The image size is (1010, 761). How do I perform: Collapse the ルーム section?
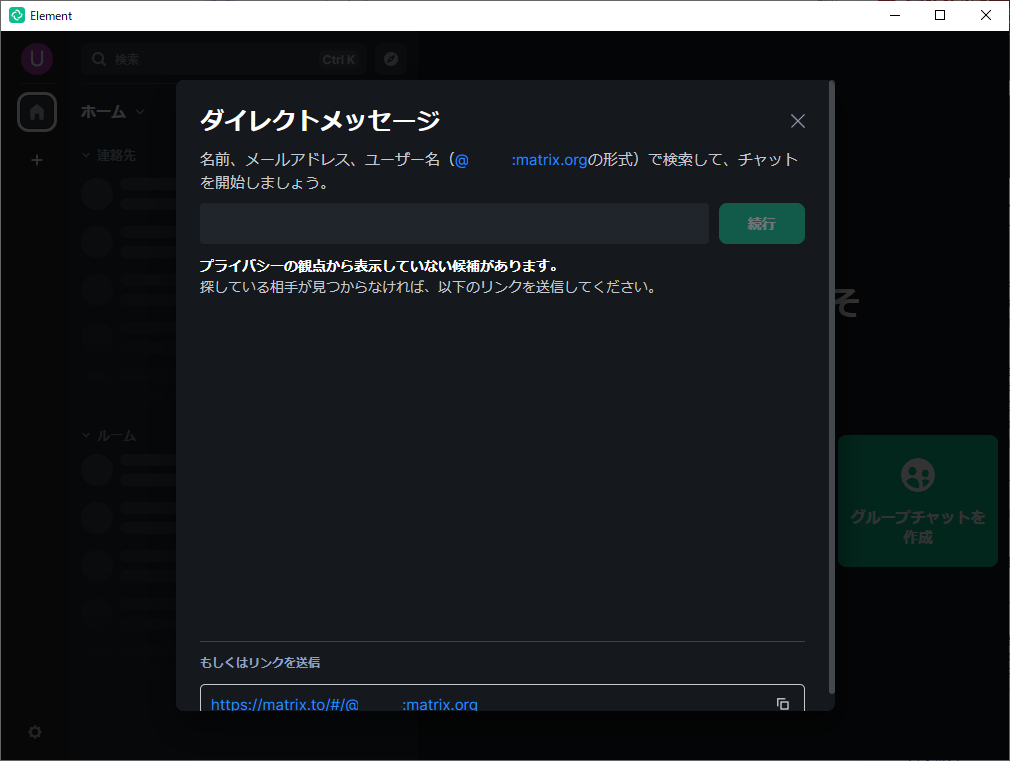(x=84, y=435)
